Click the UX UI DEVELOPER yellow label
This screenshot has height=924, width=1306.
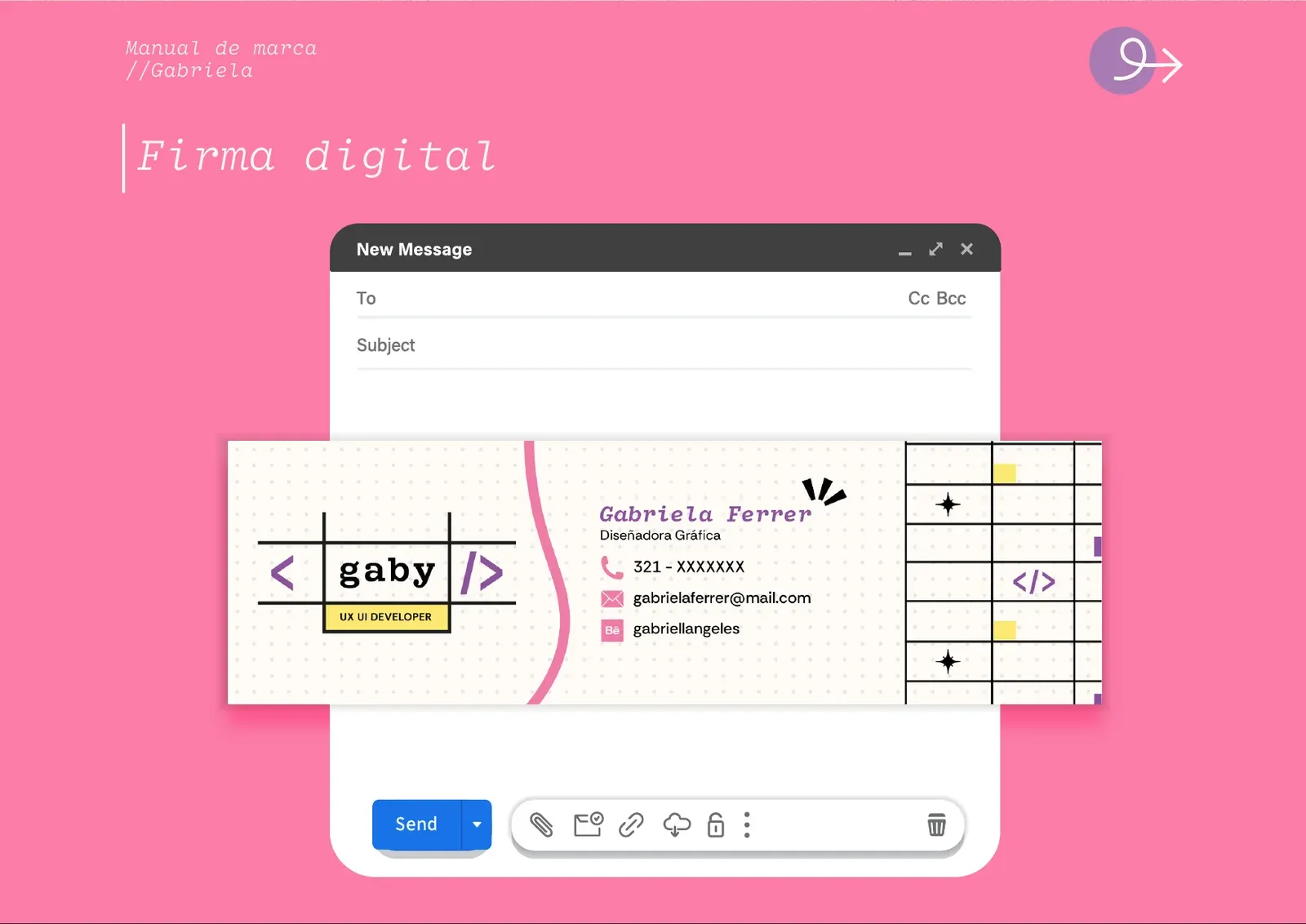[x=386, y=617]
